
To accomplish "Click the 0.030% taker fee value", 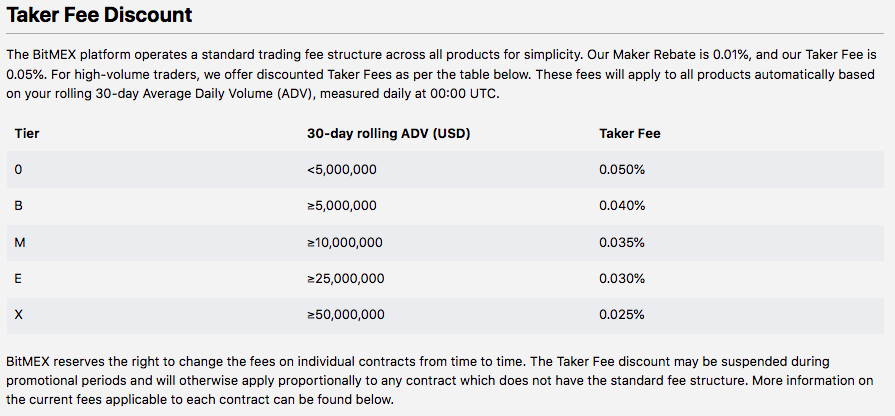I will coord(622,278).
